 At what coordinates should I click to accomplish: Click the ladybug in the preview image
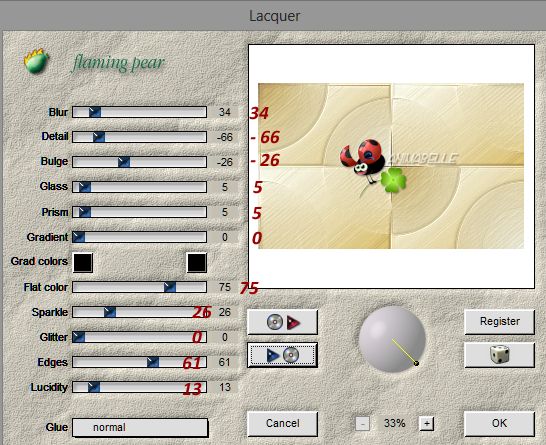click(x=363, y=161)
